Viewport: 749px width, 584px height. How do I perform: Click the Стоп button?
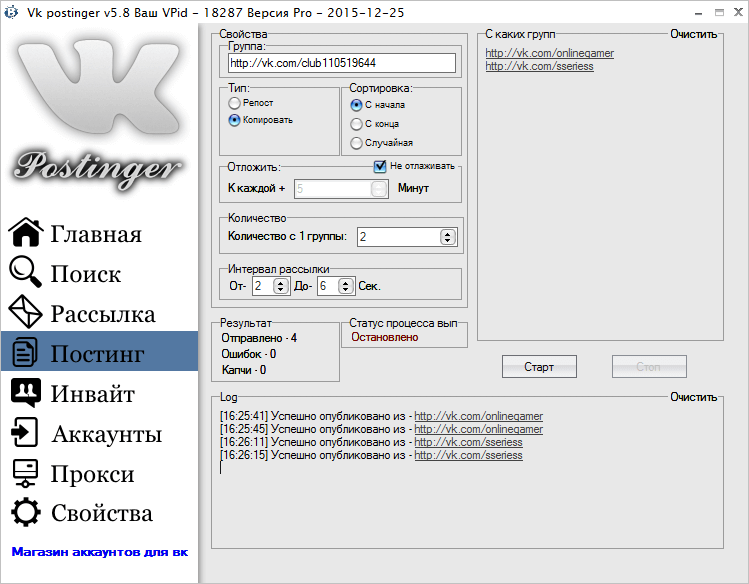tap(649, 367)
